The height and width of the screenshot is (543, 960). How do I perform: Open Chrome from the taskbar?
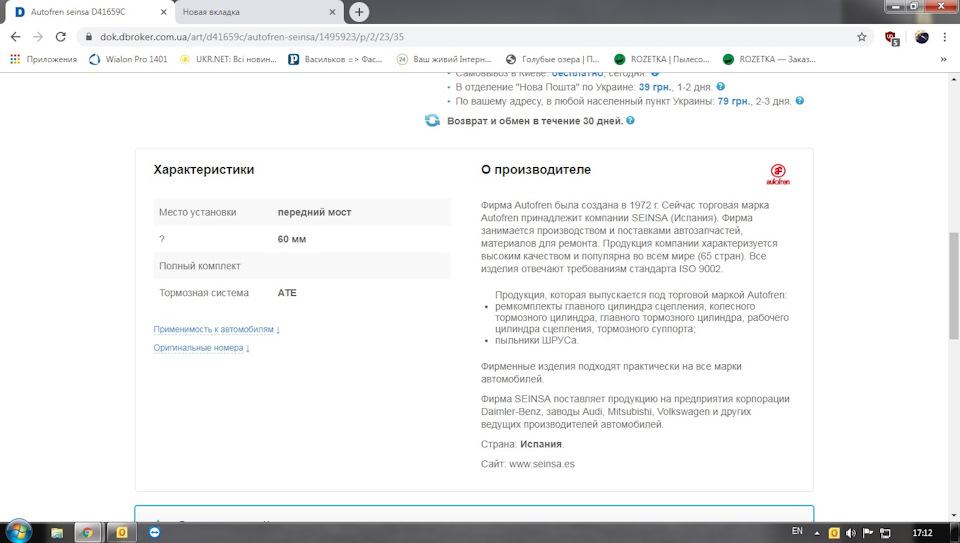click(x=88, y=533)
